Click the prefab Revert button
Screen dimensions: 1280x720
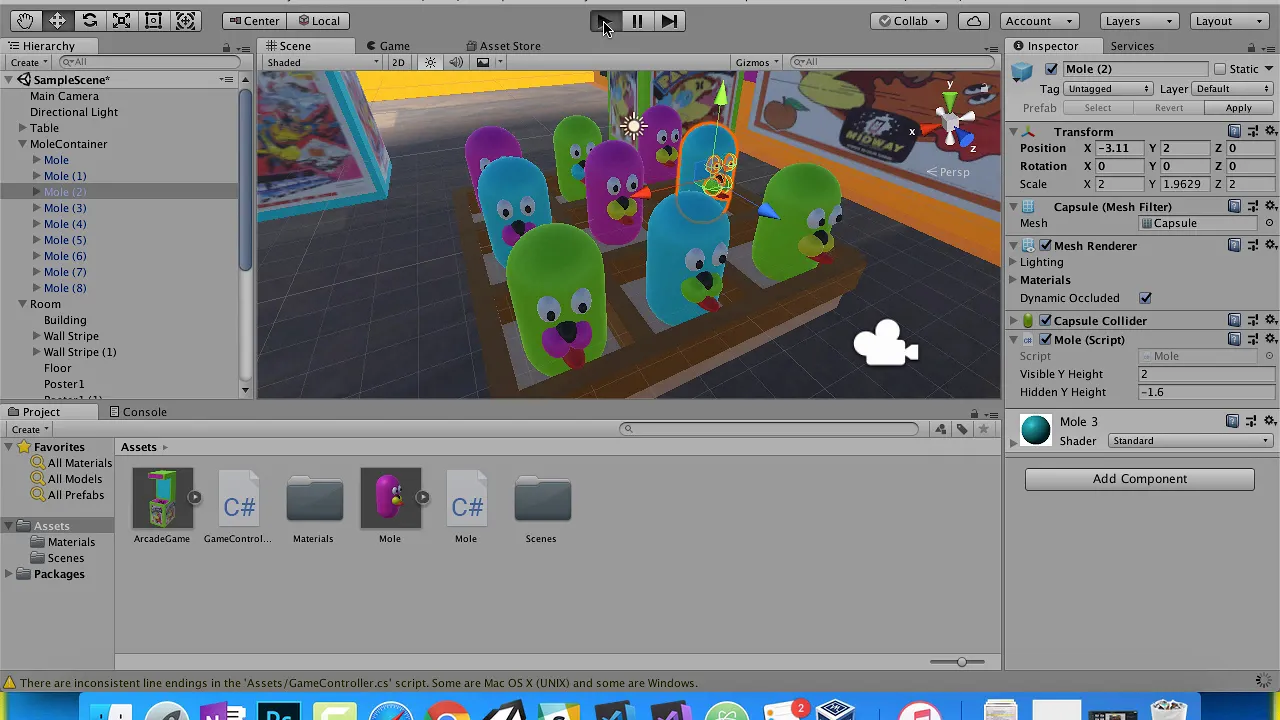click(1168, 108)
